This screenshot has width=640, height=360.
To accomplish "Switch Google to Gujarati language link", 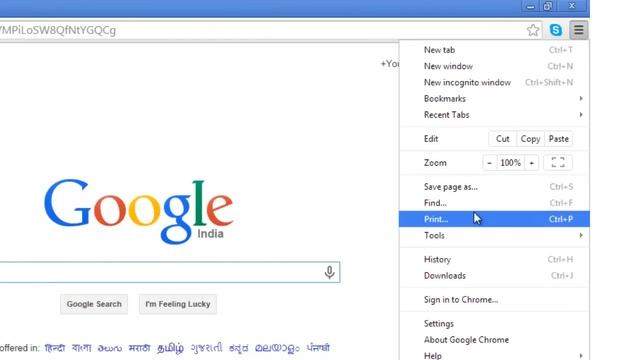I will tap(206, 348).
